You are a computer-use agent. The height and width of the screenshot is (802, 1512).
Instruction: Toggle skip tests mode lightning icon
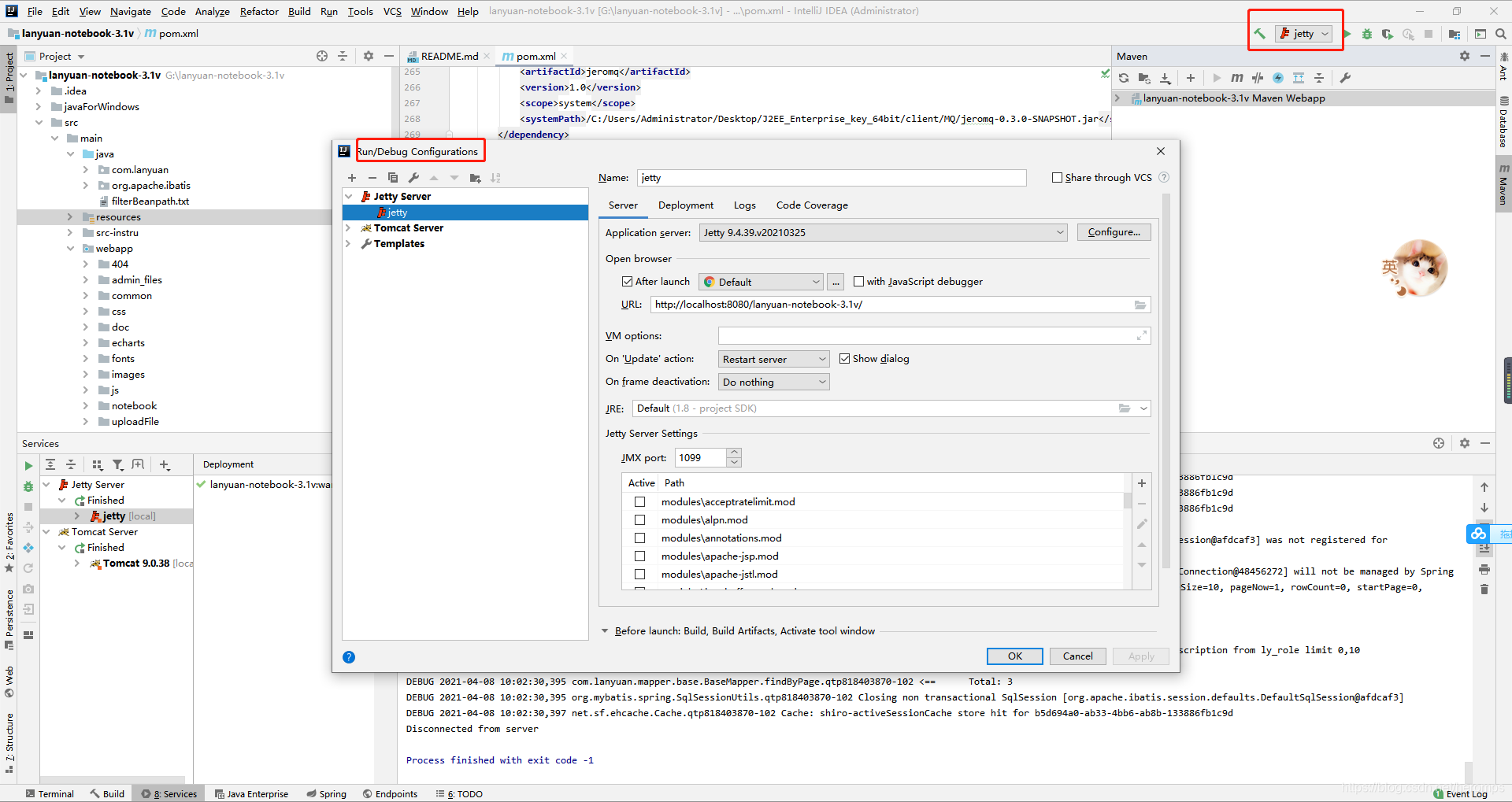point(1278,78)
